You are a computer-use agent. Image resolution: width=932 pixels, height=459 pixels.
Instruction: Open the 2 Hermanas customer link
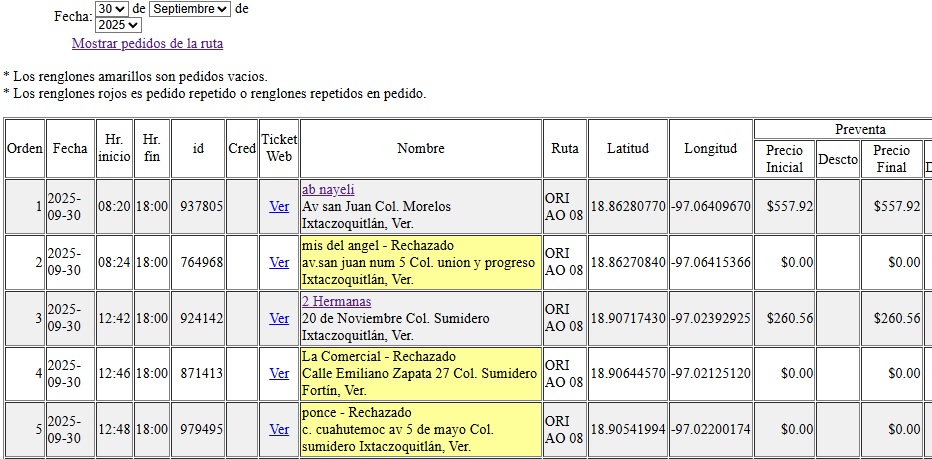tap(336, 302)
